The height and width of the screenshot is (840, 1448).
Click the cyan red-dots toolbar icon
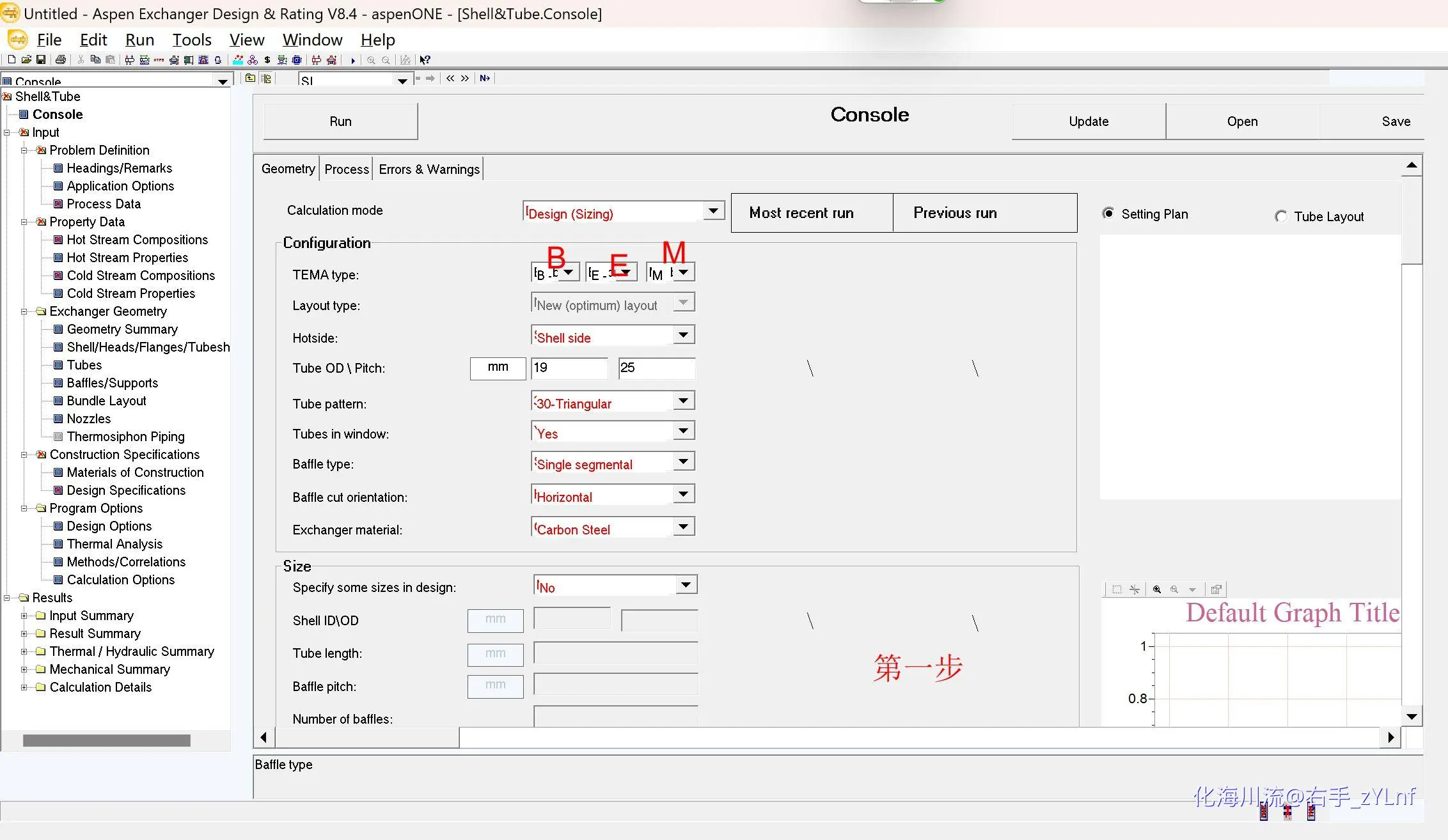tap(238, 60)
